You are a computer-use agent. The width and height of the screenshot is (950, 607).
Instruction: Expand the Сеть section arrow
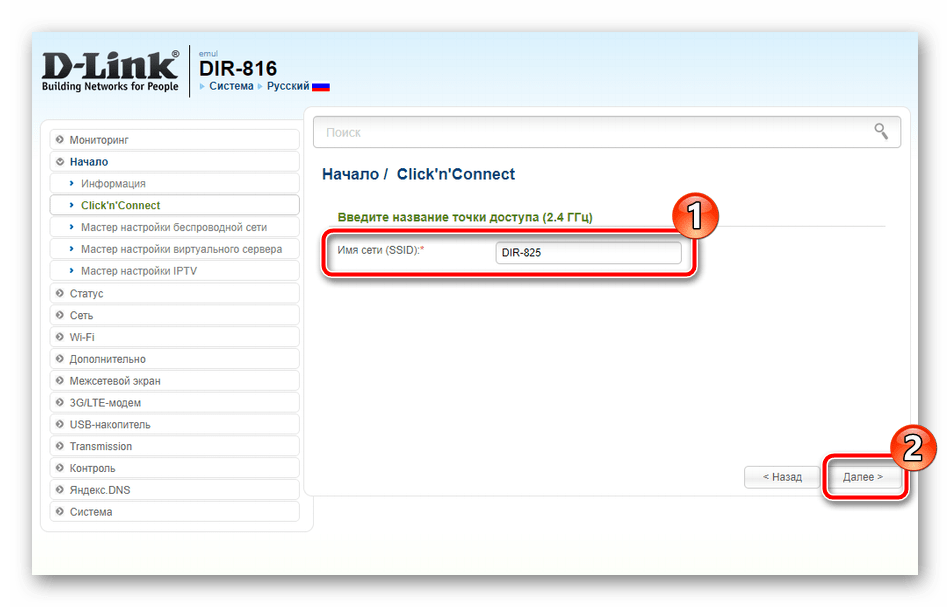click(x=59, y=315)
